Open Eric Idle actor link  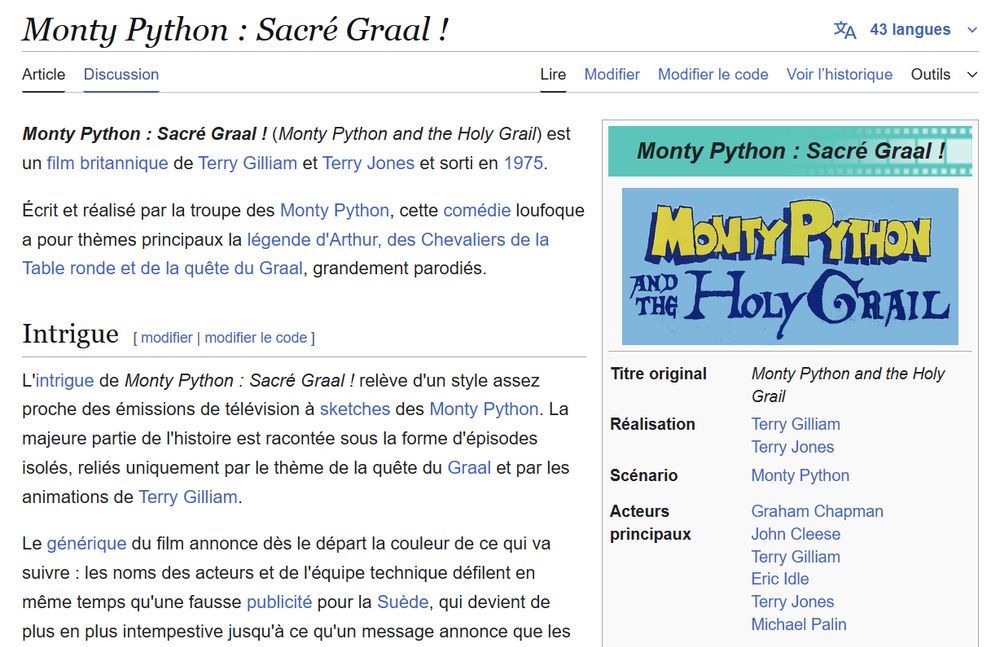[779, 579]
